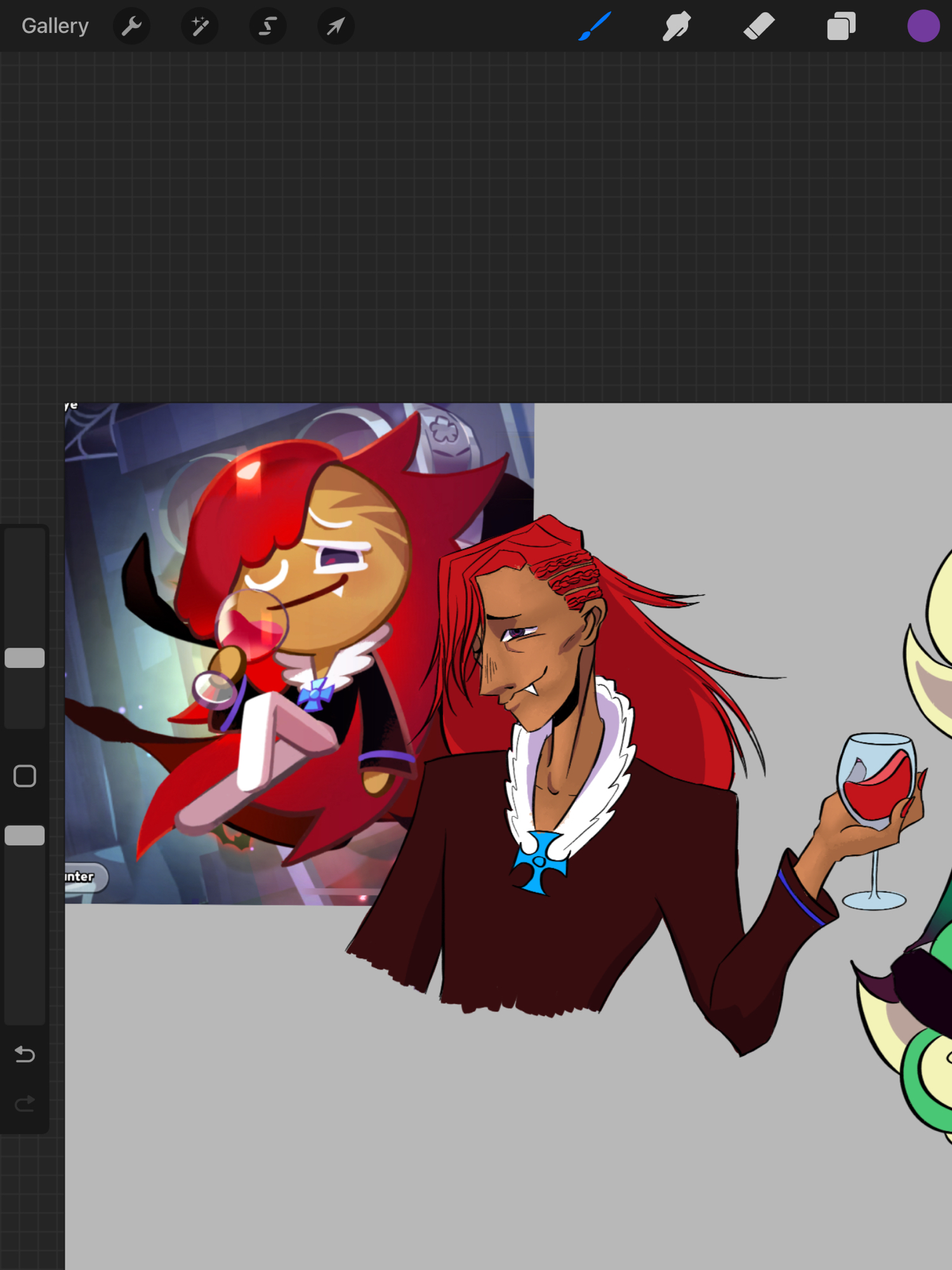Activate the Transform arrow tool
The width and height of the screenshot is (952, 1270).
tap(336, 26)
